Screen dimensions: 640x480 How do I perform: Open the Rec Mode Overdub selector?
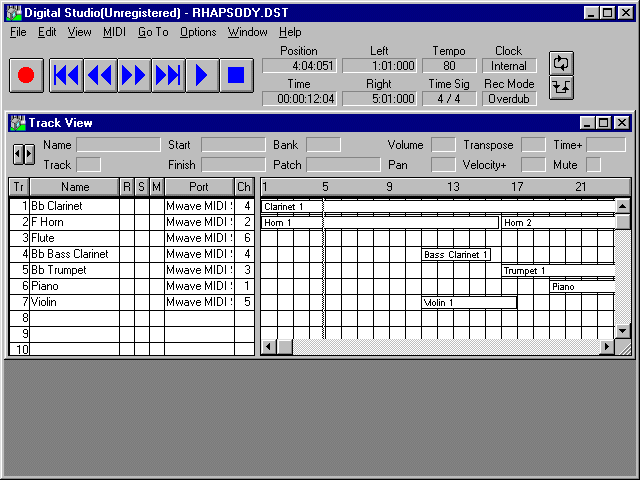pos(509,99)
